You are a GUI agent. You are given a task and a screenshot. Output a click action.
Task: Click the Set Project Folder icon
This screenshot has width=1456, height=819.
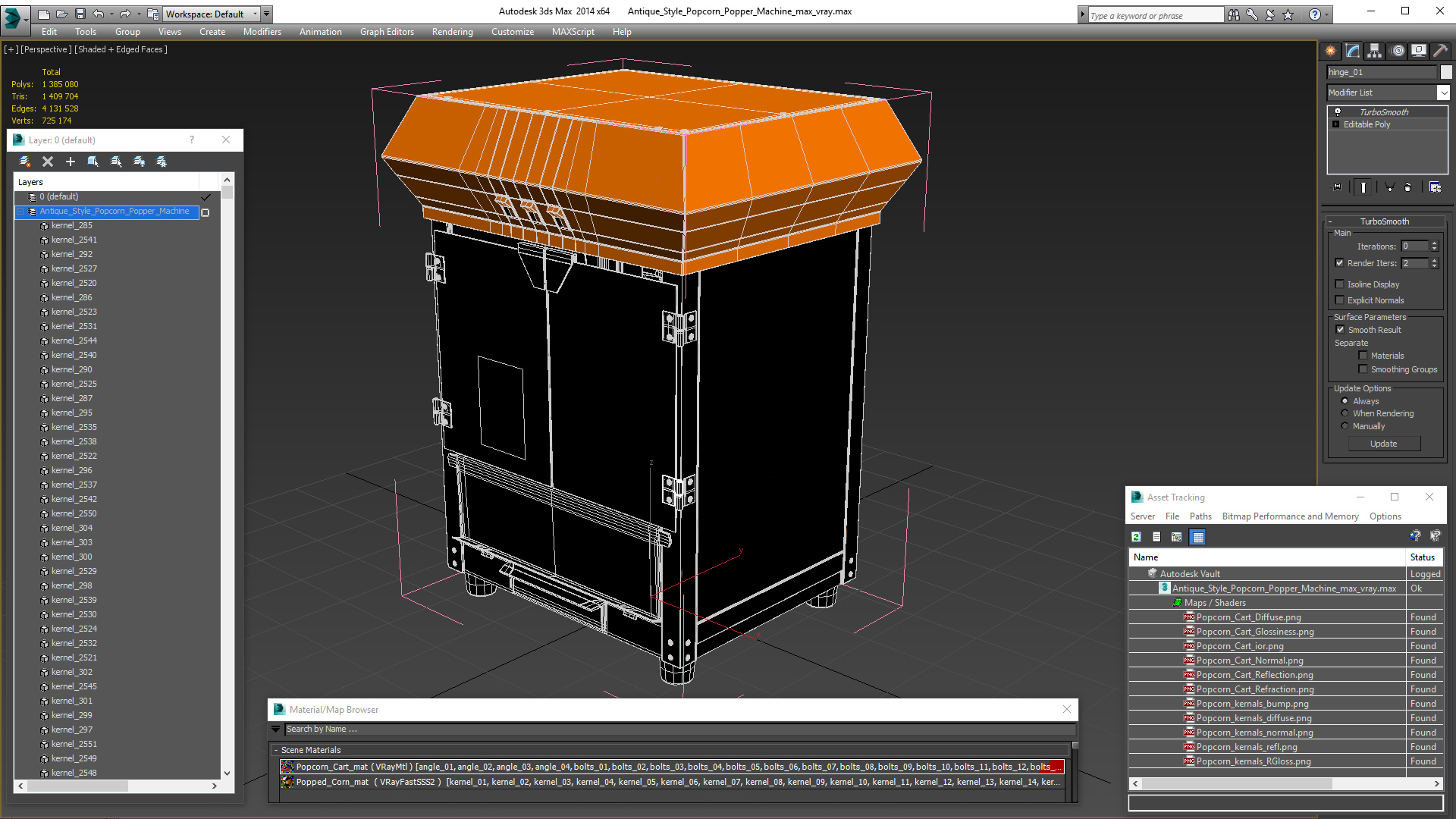(152, 14)
